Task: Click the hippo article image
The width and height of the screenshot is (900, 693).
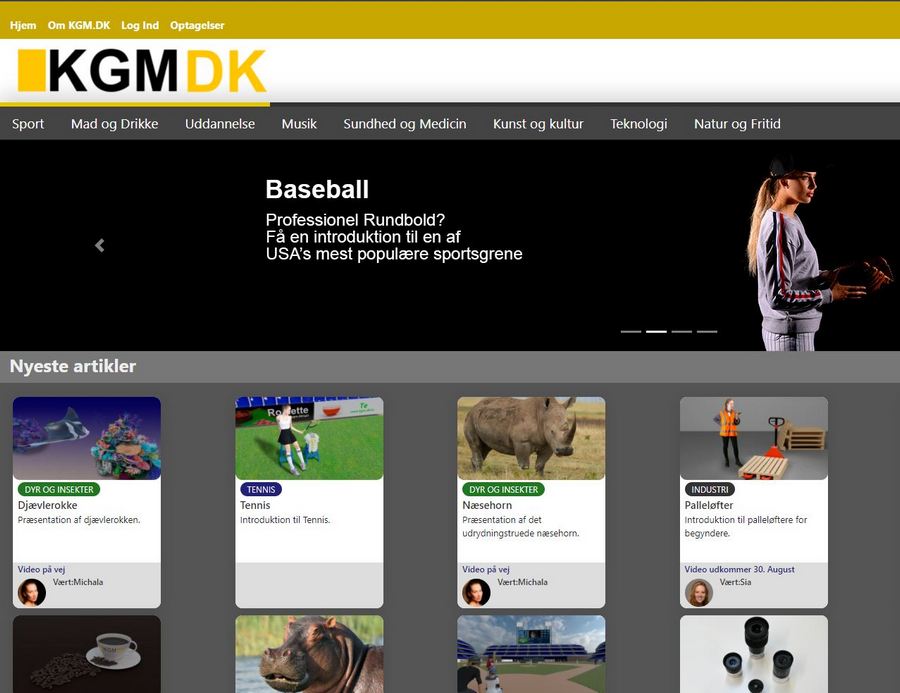Action: click(309, 655)
